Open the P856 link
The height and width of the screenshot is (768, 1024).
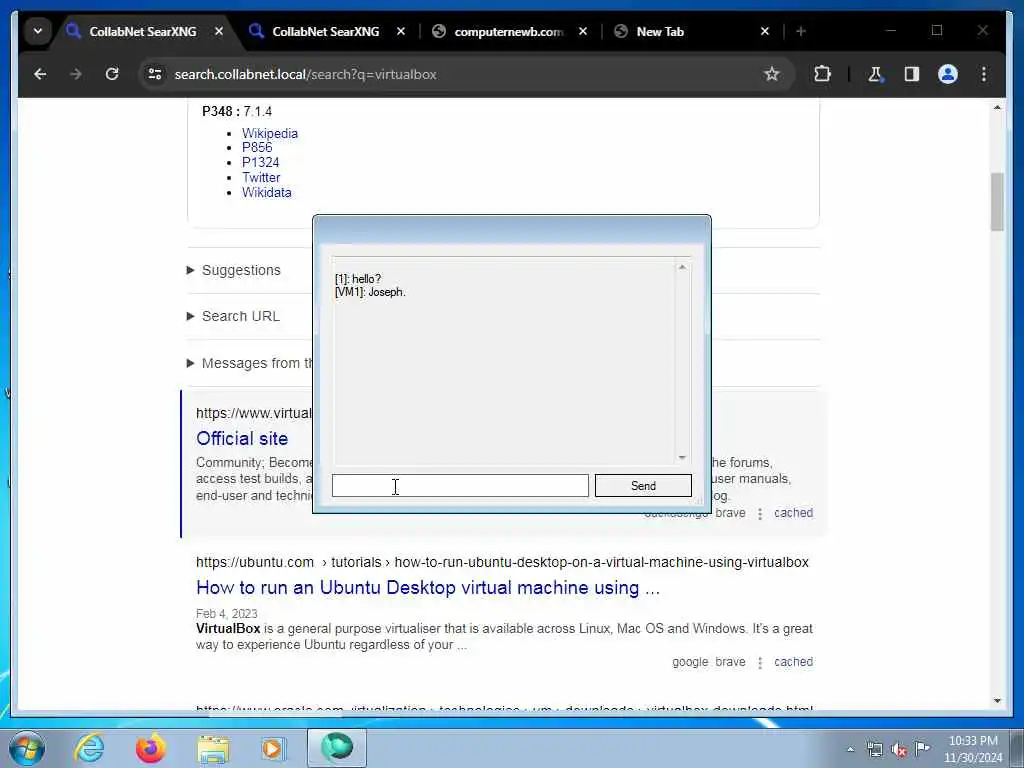coord(257,148)
